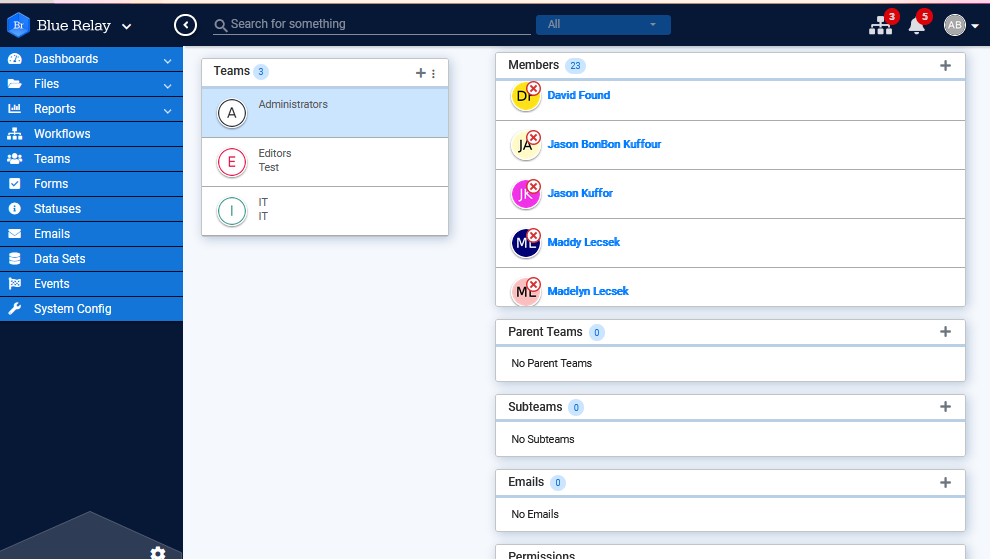Open the All search filter dropdown
Screen dimensions: 990x559
click(x=603, y=25)
